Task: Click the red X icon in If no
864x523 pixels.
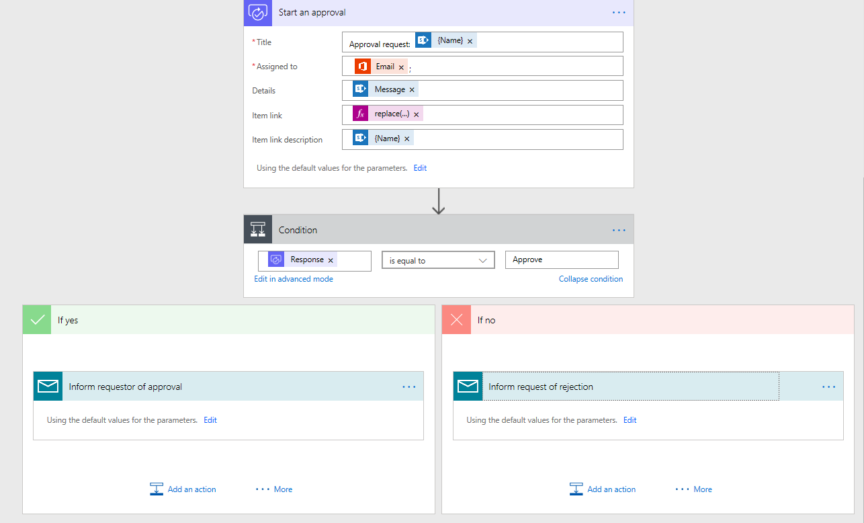Action: tap(457, 320)
